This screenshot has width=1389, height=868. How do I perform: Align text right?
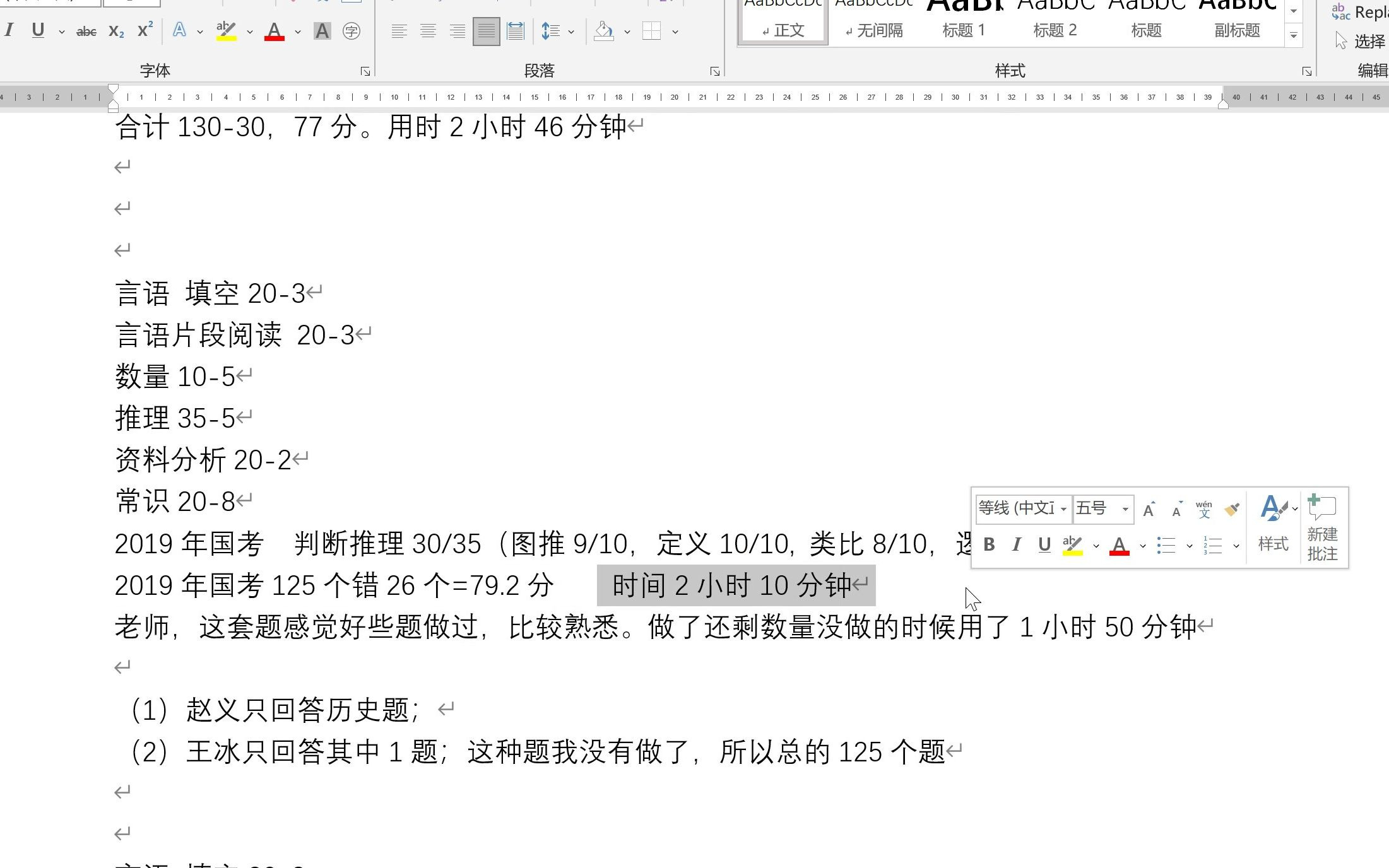click(x=457, y=31)
